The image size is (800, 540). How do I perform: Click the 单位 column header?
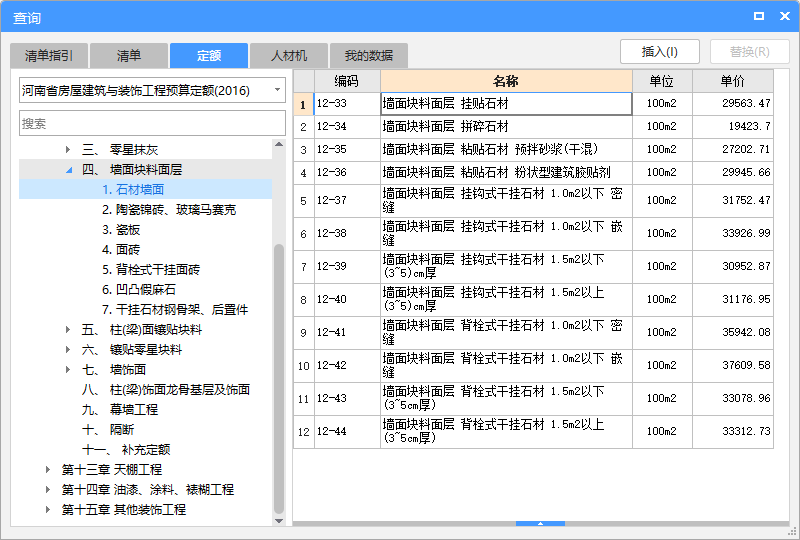click(662, 81)
